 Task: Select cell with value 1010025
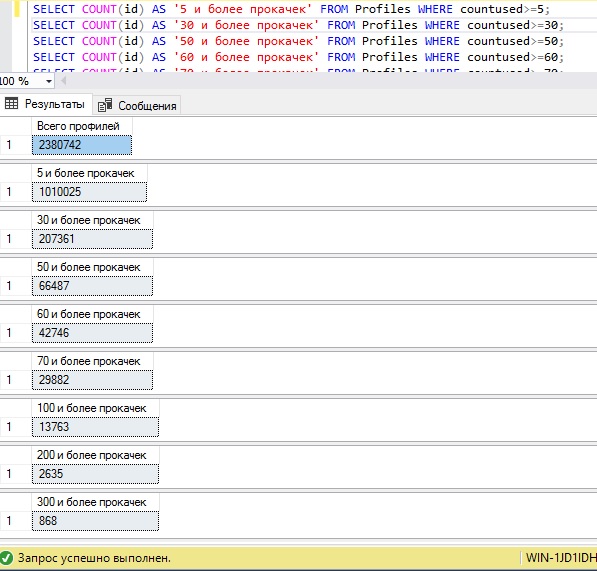point(89,192)
